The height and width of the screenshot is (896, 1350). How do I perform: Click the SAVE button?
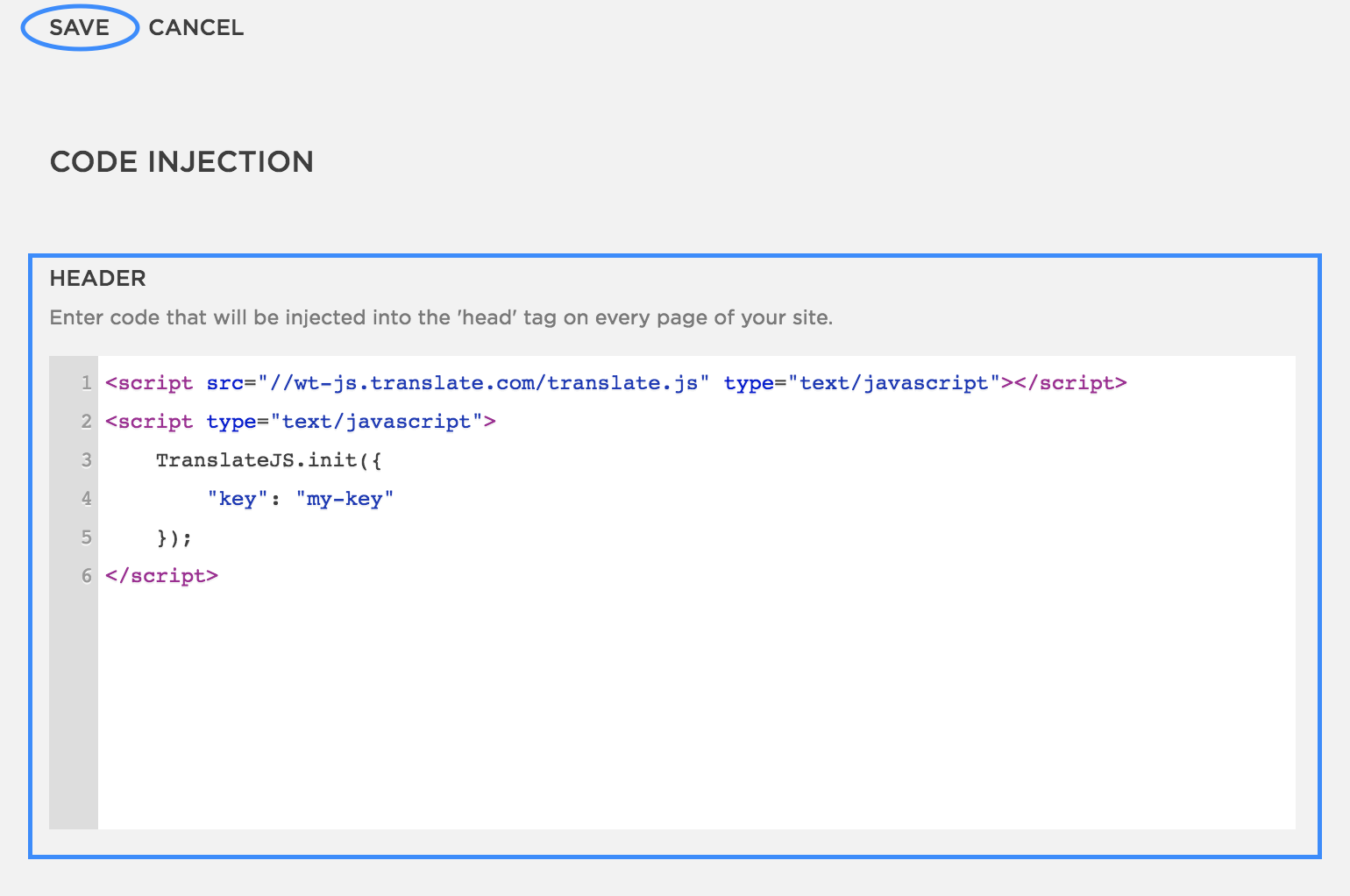[80, 27]
